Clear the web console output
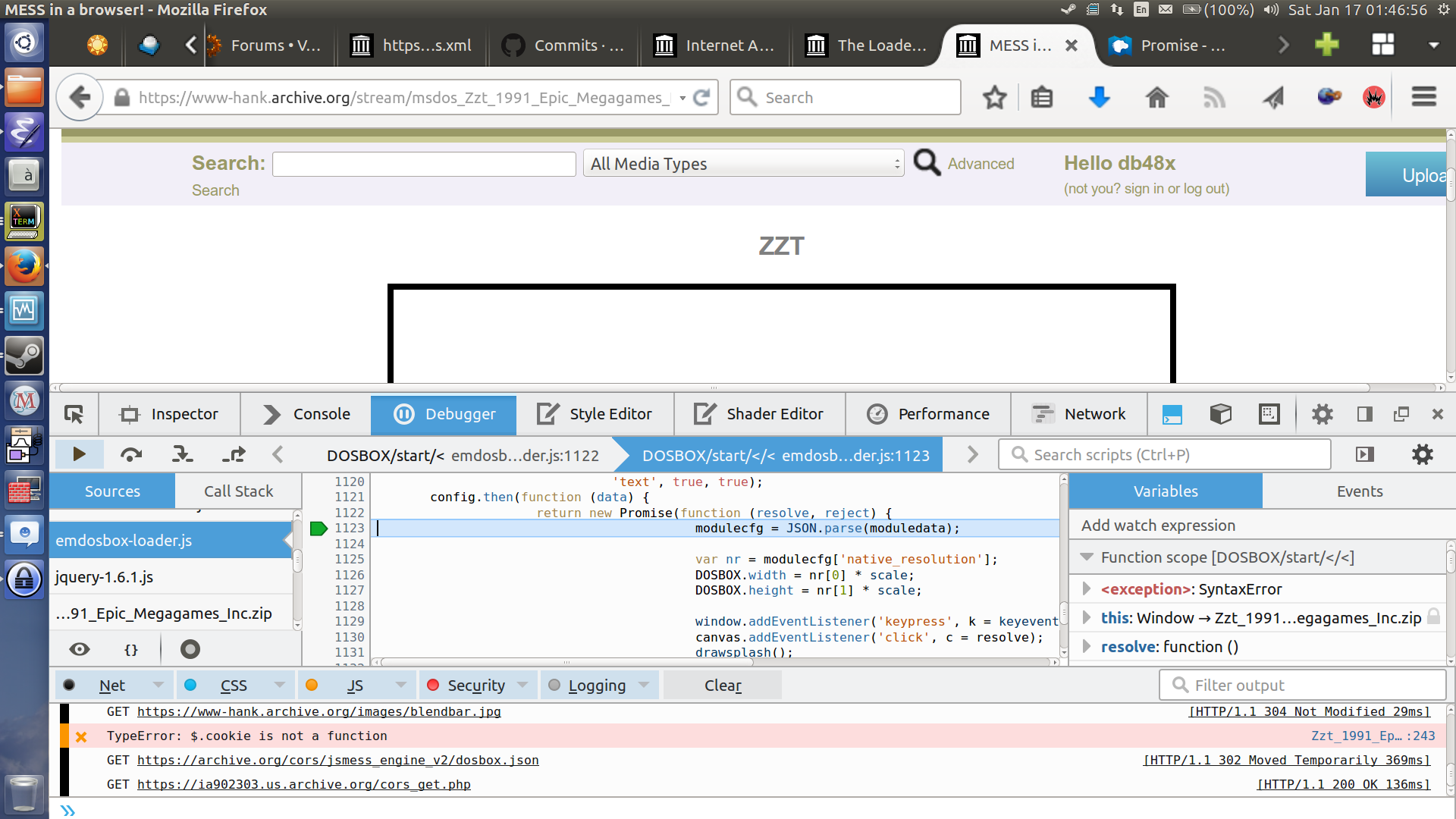This screenshot has width=1456, height=819. [723, 686]
